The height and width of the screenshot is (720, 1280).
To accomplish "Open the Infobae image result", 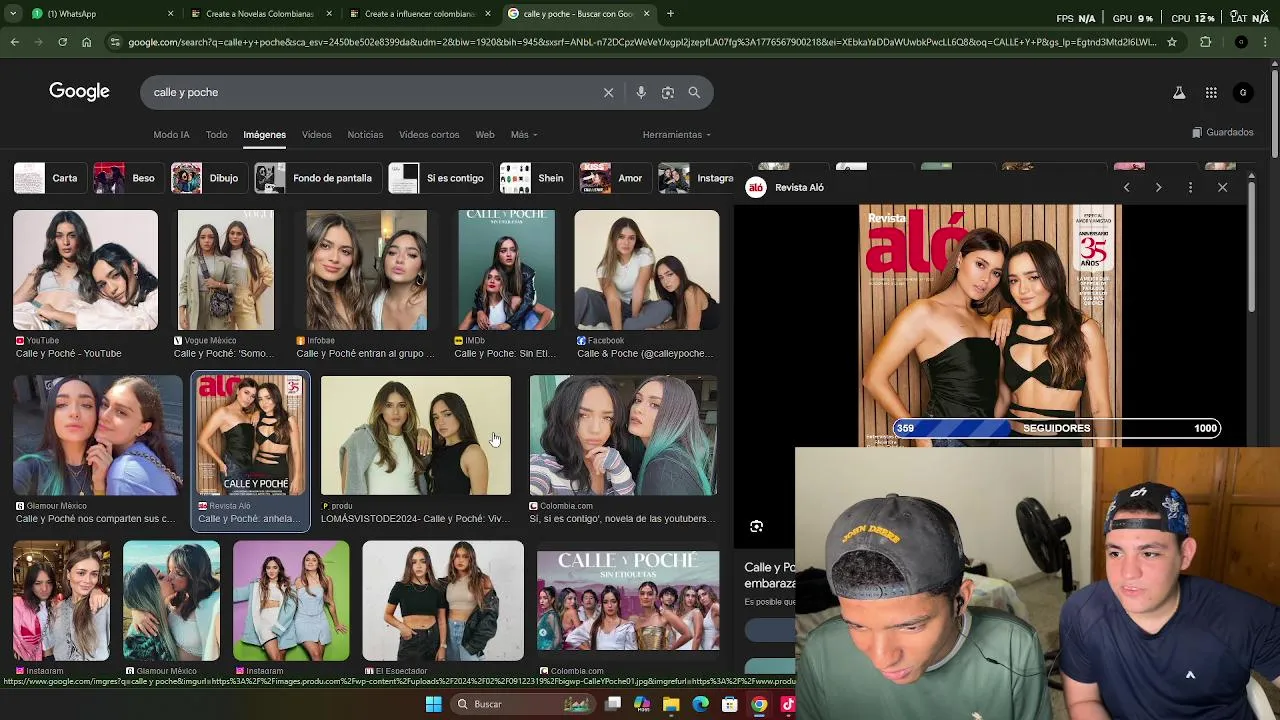I will click(366, 270).
